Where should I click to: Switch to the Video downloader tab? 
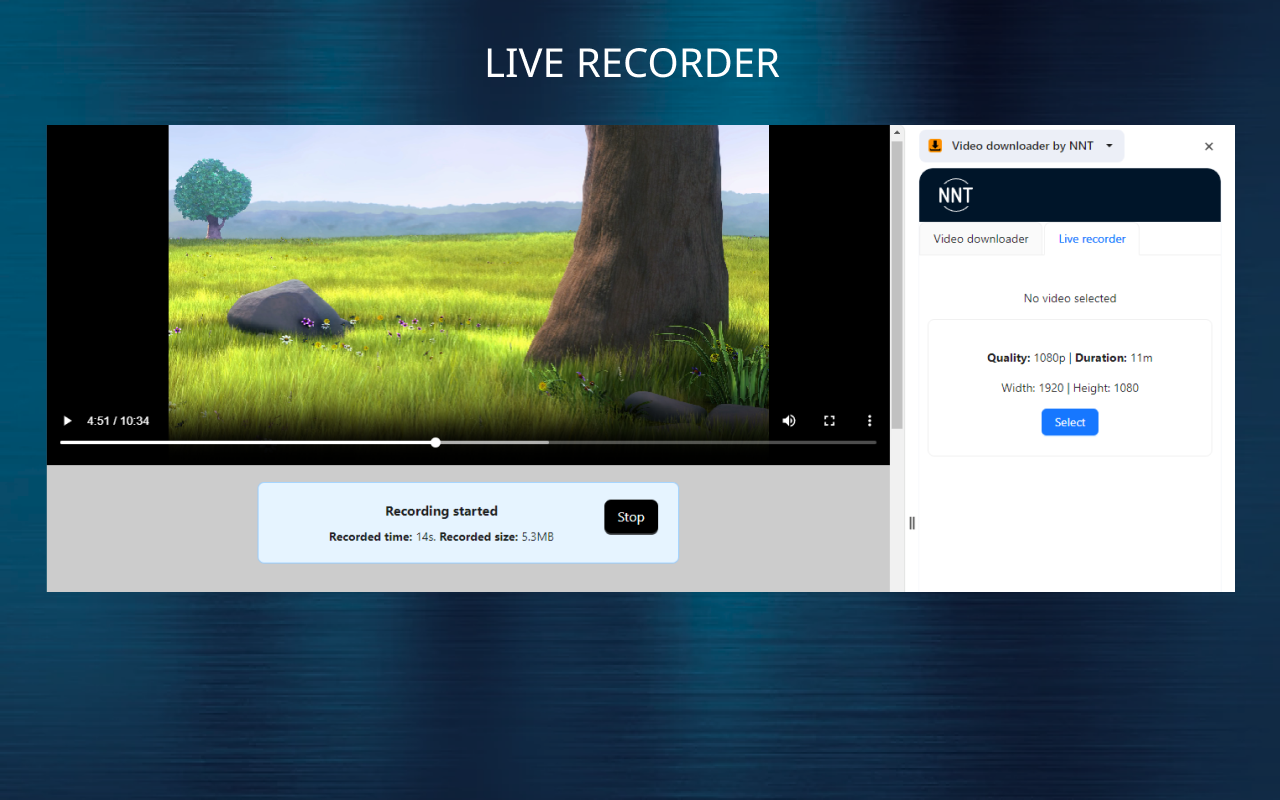981,239
